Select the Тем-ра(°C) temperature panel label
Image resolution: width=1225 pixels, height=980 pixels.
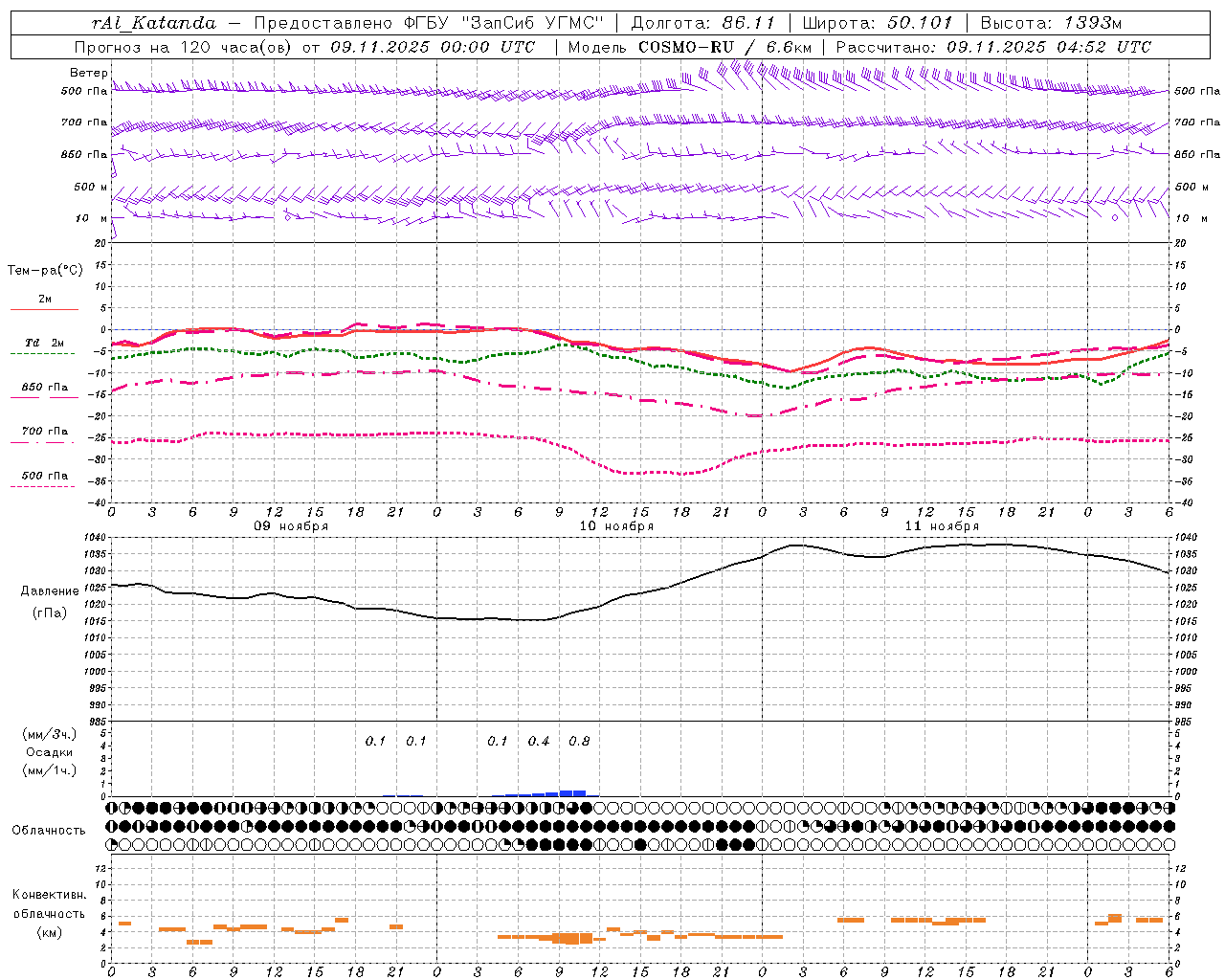[45, 271]
